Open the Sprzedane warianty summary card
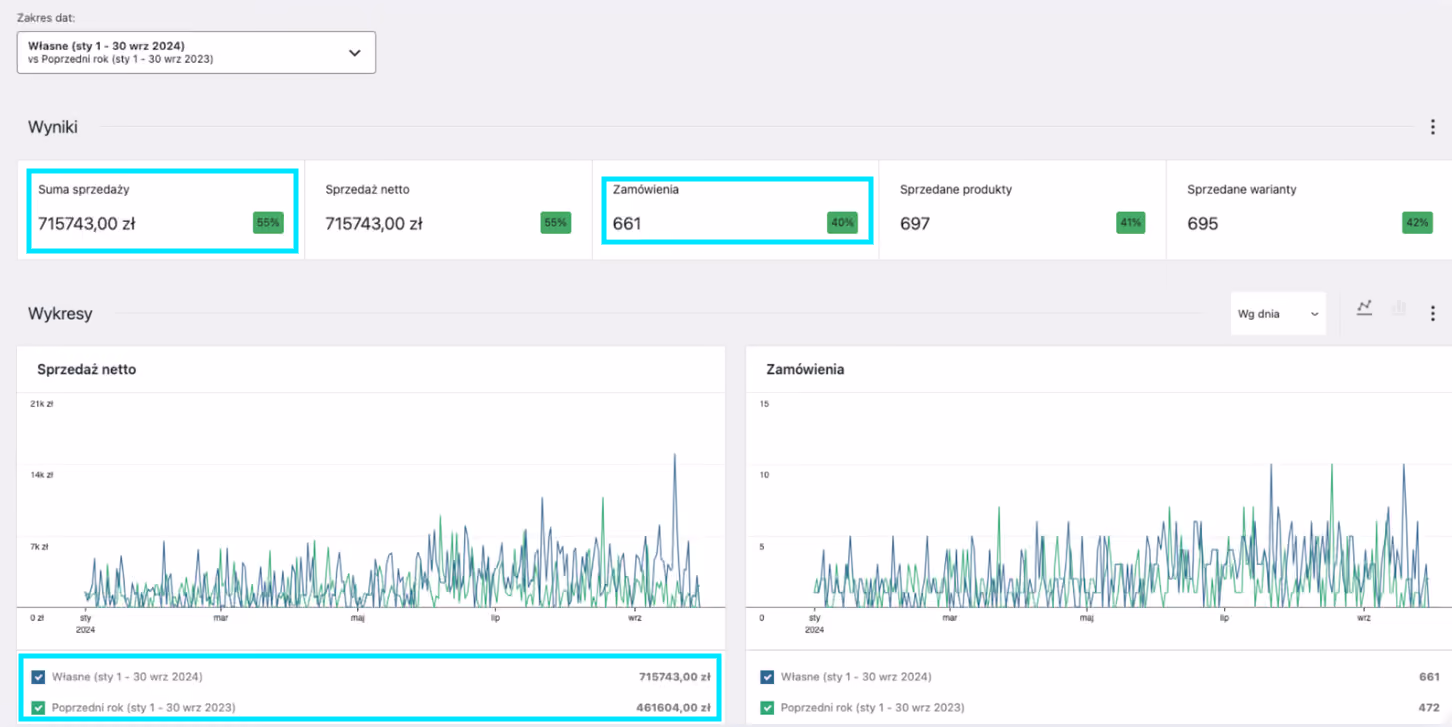Screen dimensions: 1452x727 (1309, 210)
